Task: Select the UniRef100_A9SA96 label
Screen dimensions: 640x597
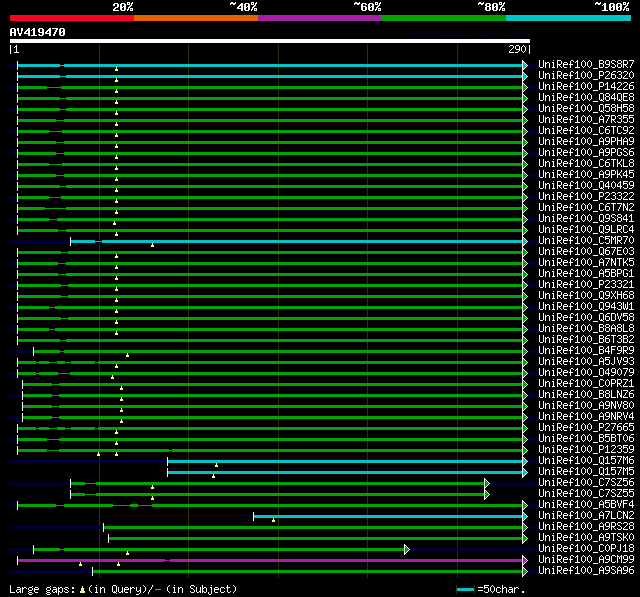Action: coord(586,571)
